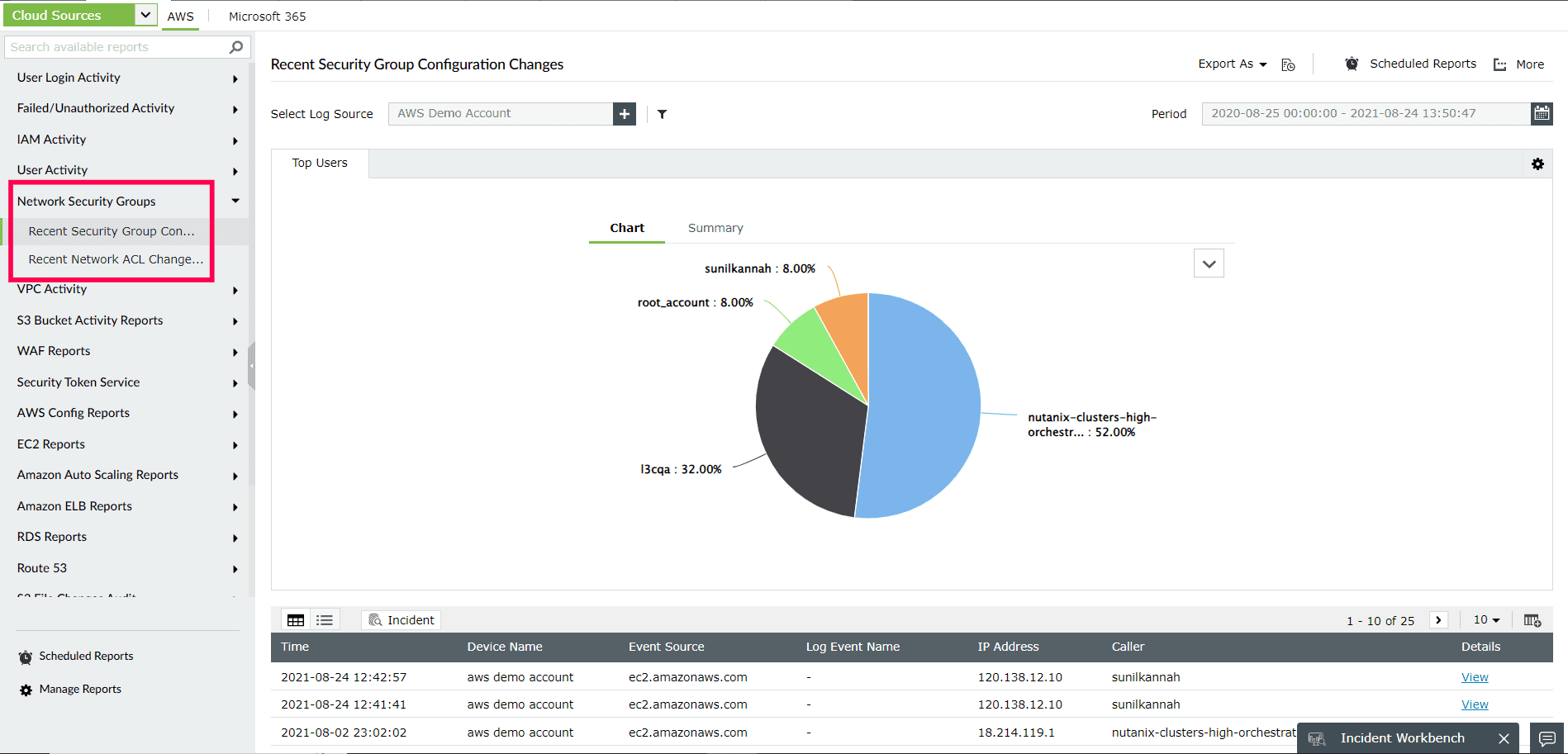Click the filter icon beside the log source

pos(661,114)
